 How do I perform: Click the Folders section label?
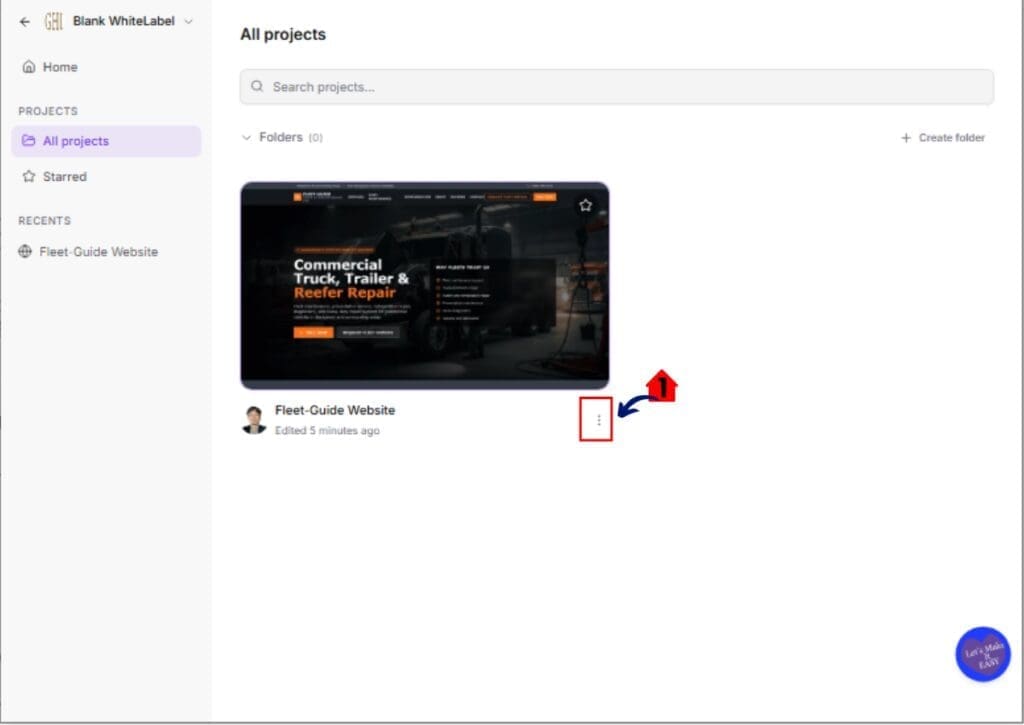(x=281, y=137)
